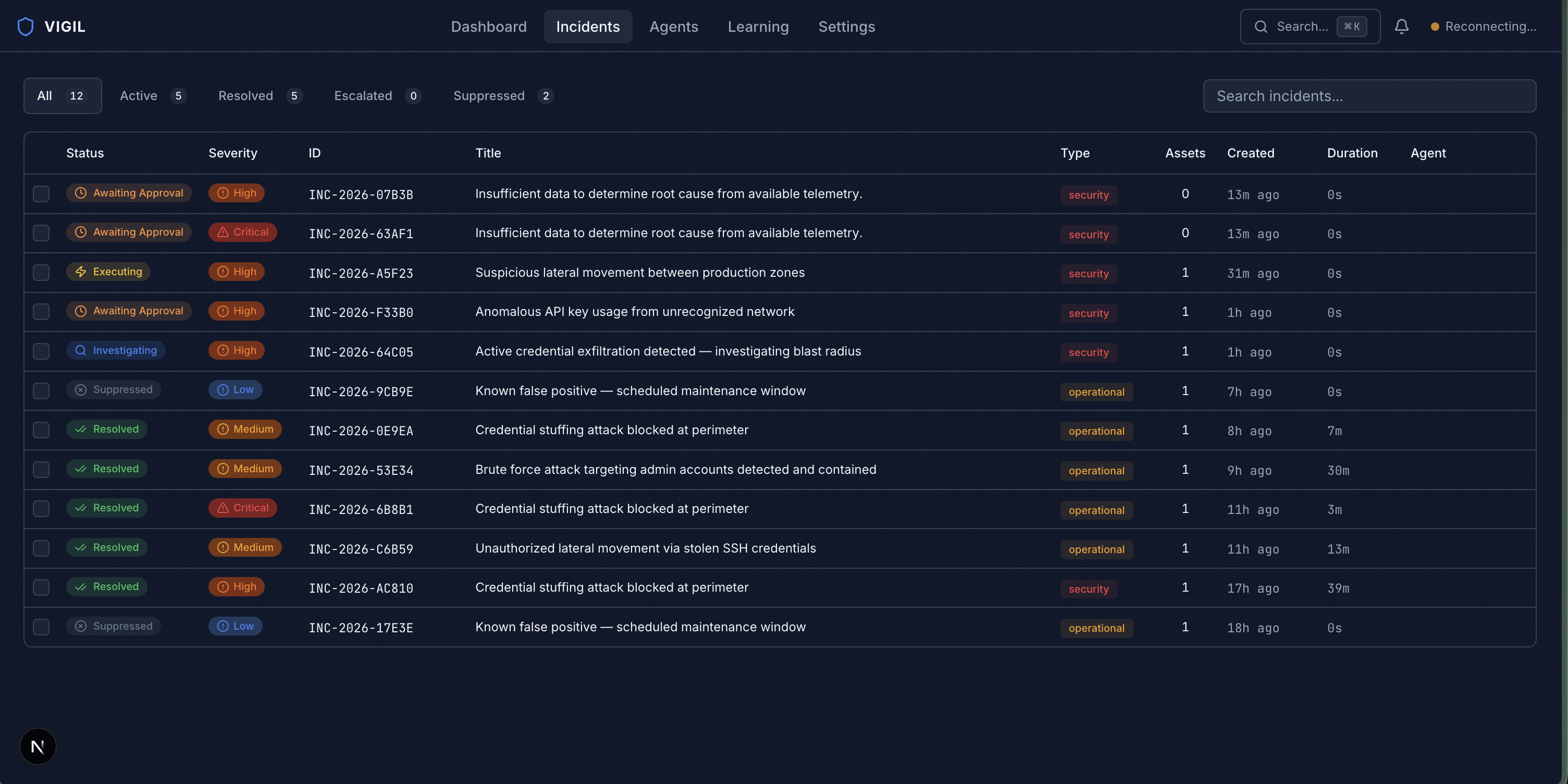Click the Executing lightning status badge
1568x784 pixels.
pyautogui.click(x=108, y=272)
